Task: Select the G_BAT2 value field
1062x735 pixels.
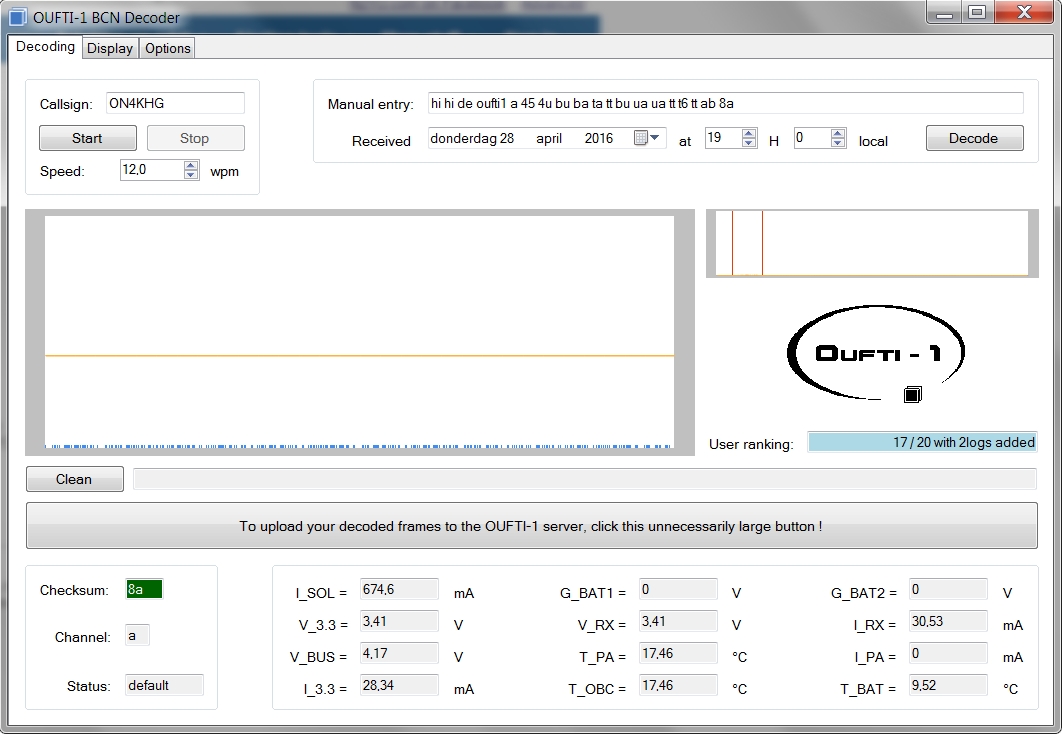Action: [948, 589]
